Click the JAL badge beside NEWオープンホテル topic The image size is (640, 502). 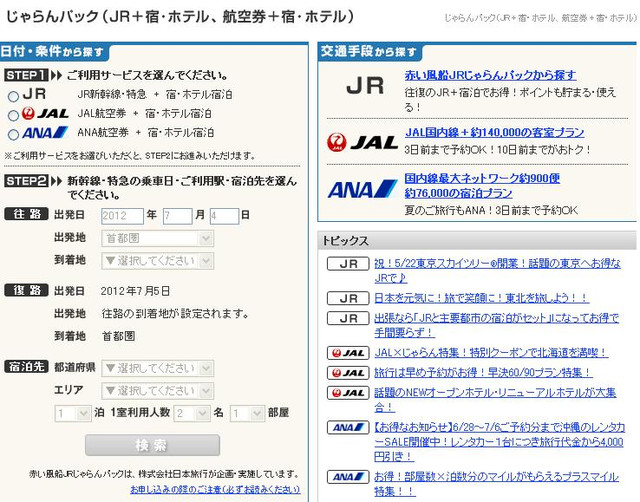[x=348, y=393]
